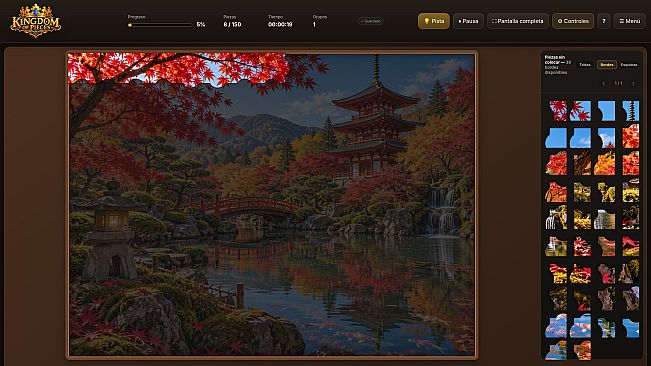Click the Grupos count value
This screenshot has height=366, width=651.
pos(314,24)
